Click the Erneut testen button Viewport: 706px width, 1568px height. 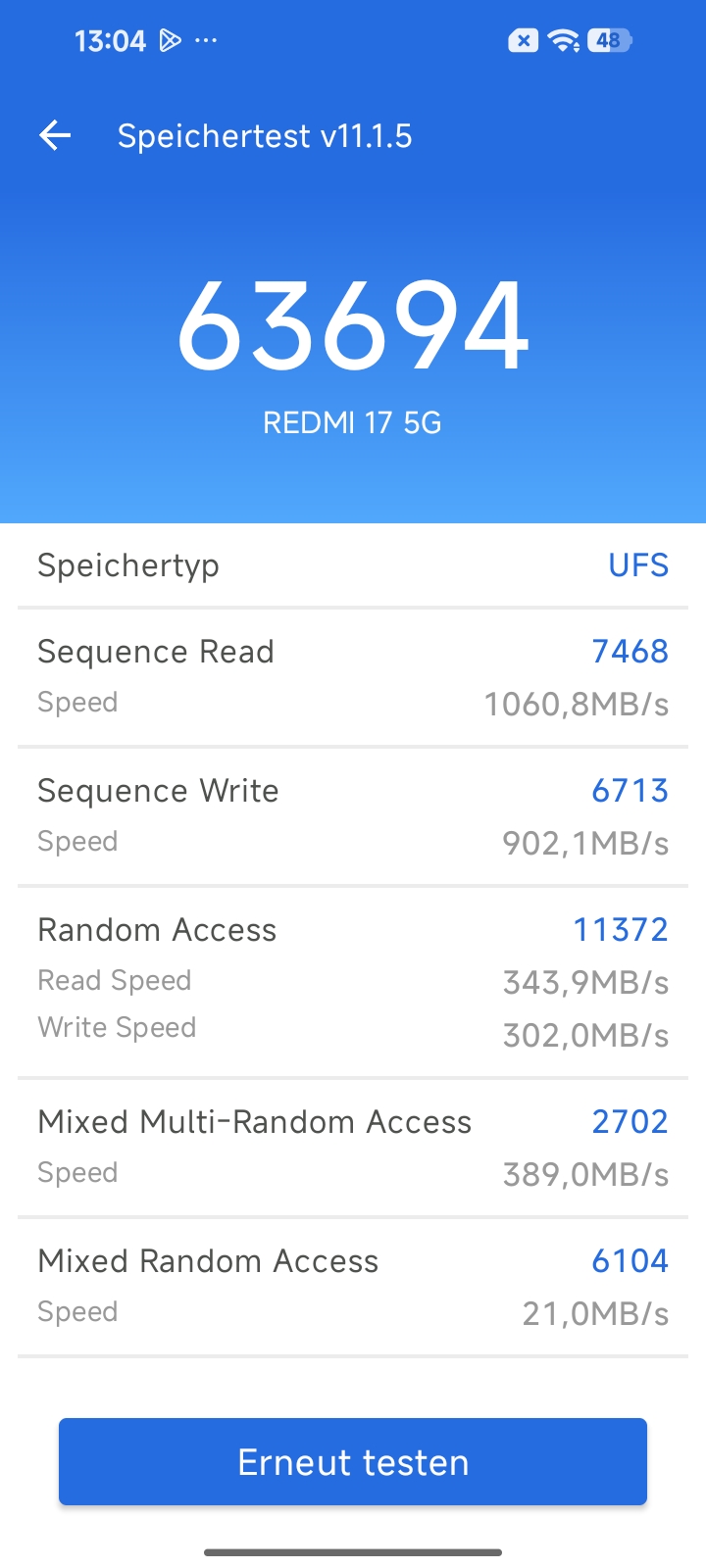click(x=353, y=1461)
